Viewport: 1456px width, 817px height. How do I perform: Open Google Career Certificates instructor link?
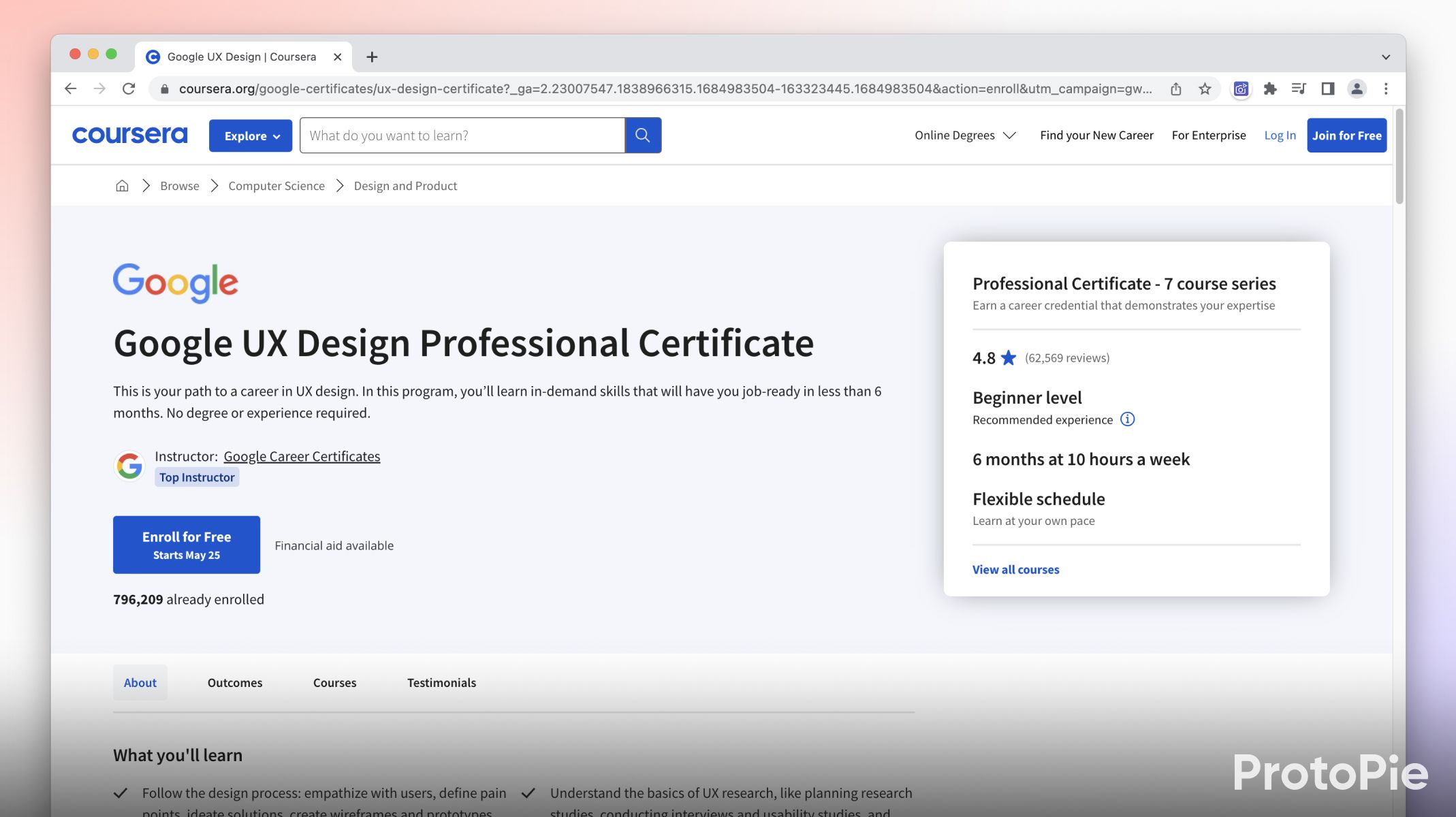pyautogui.click(x=302, y=455)
